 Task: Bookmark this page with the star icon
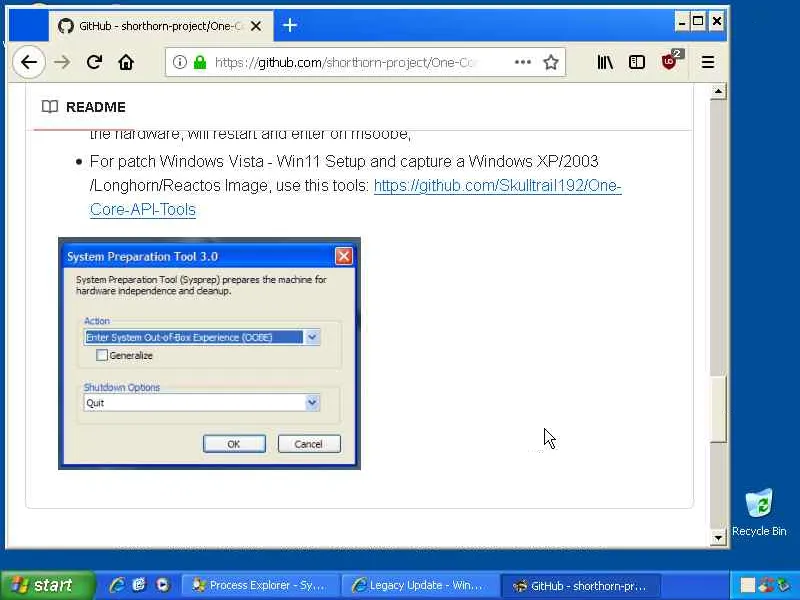[x=551, y=62]
